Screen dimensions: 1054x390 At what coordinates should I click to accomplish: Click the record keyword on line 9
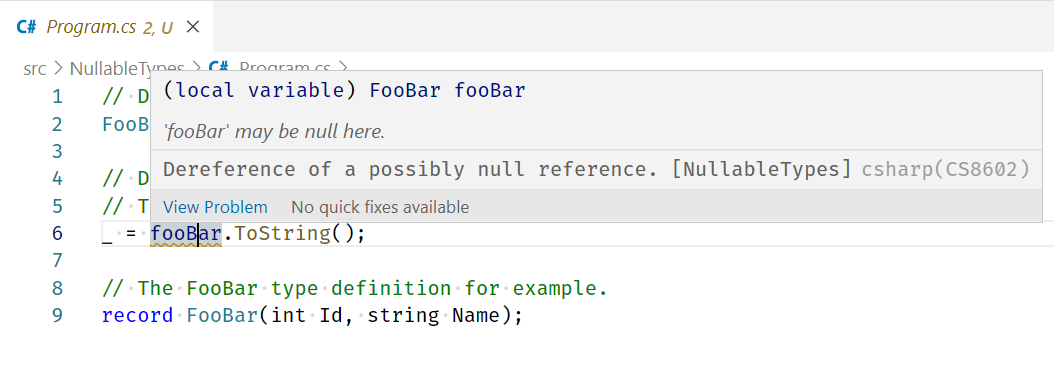[138, 315]
